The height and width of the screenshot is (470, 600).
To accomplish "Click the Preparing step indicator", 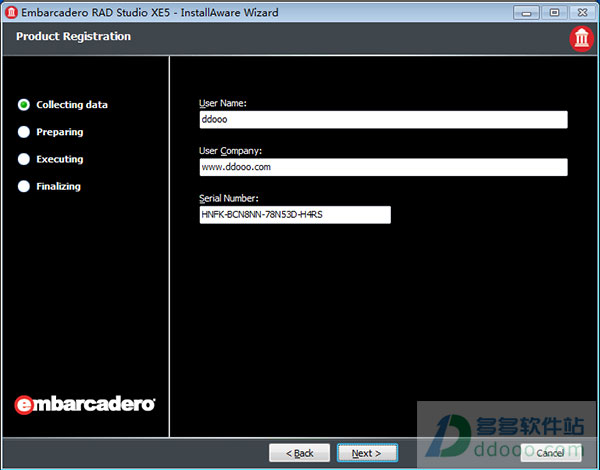I will coord(24,132).
